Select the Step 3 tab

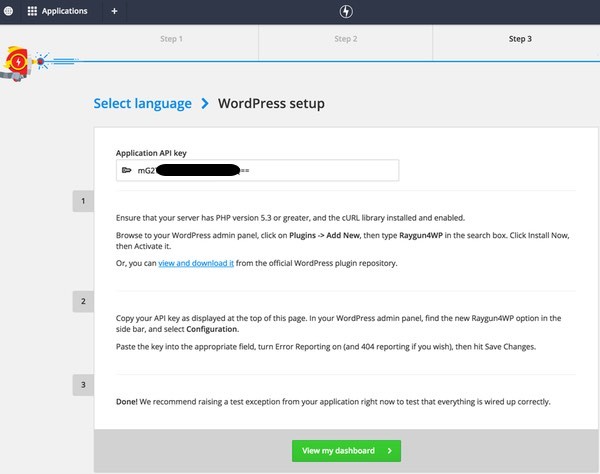520,39
